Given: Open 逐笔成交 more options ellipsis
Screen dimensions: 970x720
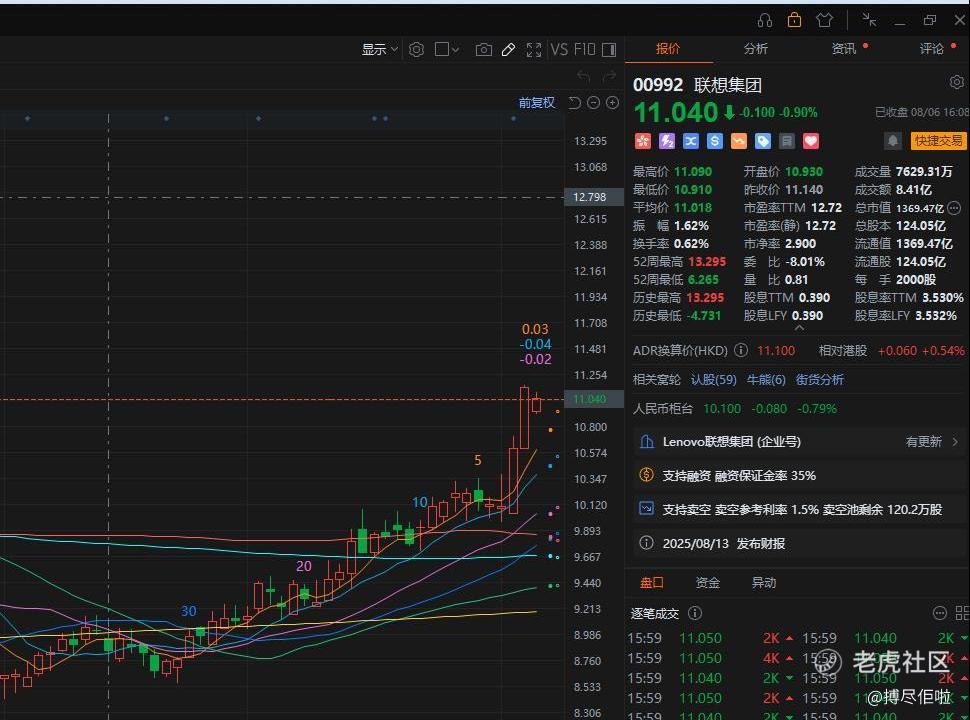Looking at the screenshot, I should pos(939,613).
